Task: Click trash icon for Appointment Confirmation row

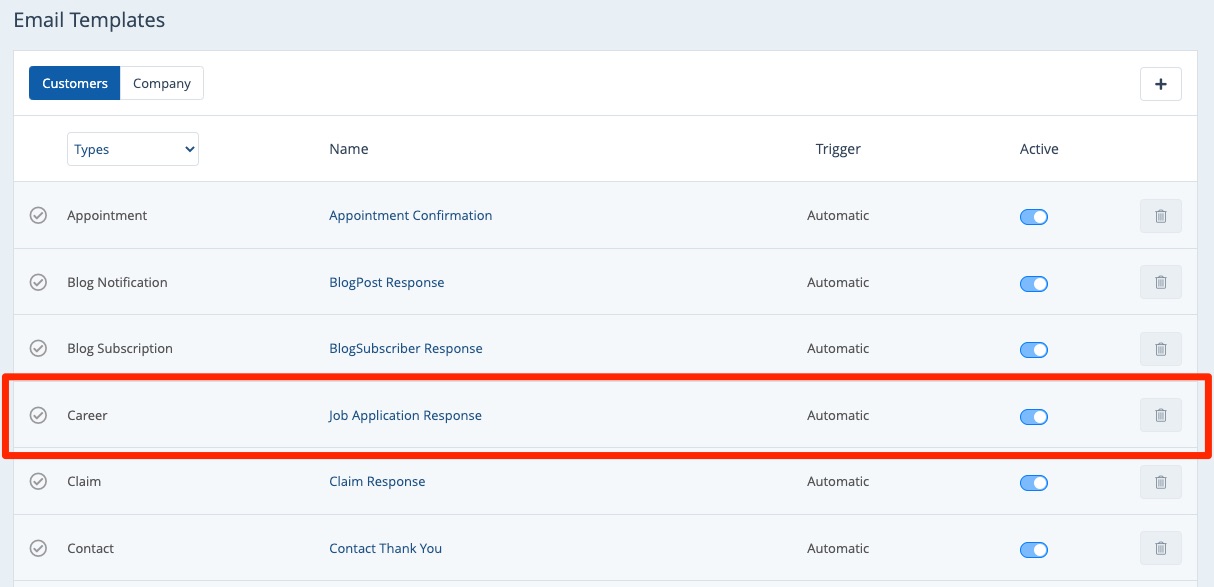Action: (1160, 216)
